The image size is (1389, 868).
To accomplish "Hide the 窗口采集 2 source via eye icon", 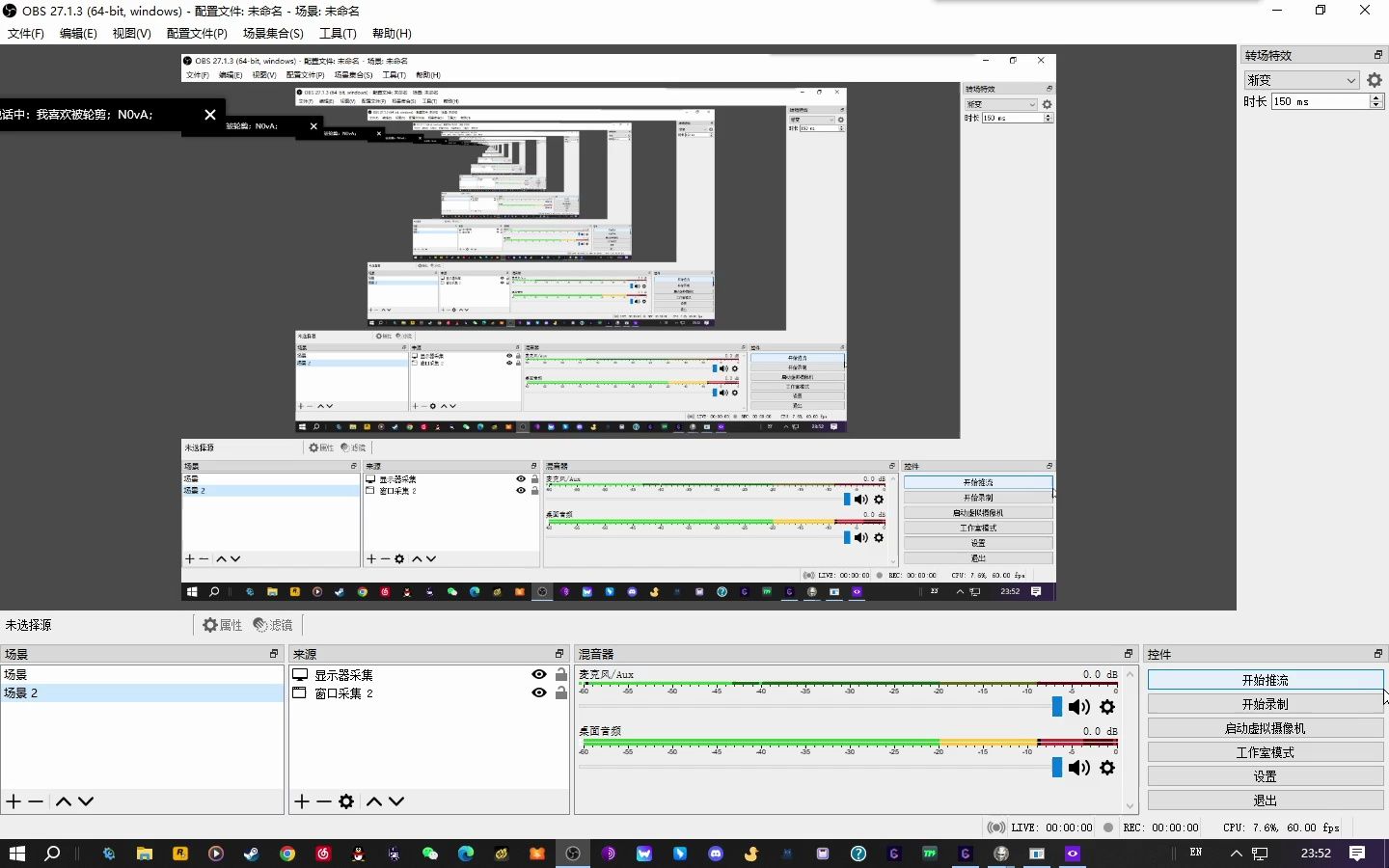I will click(x=539, y=692).
